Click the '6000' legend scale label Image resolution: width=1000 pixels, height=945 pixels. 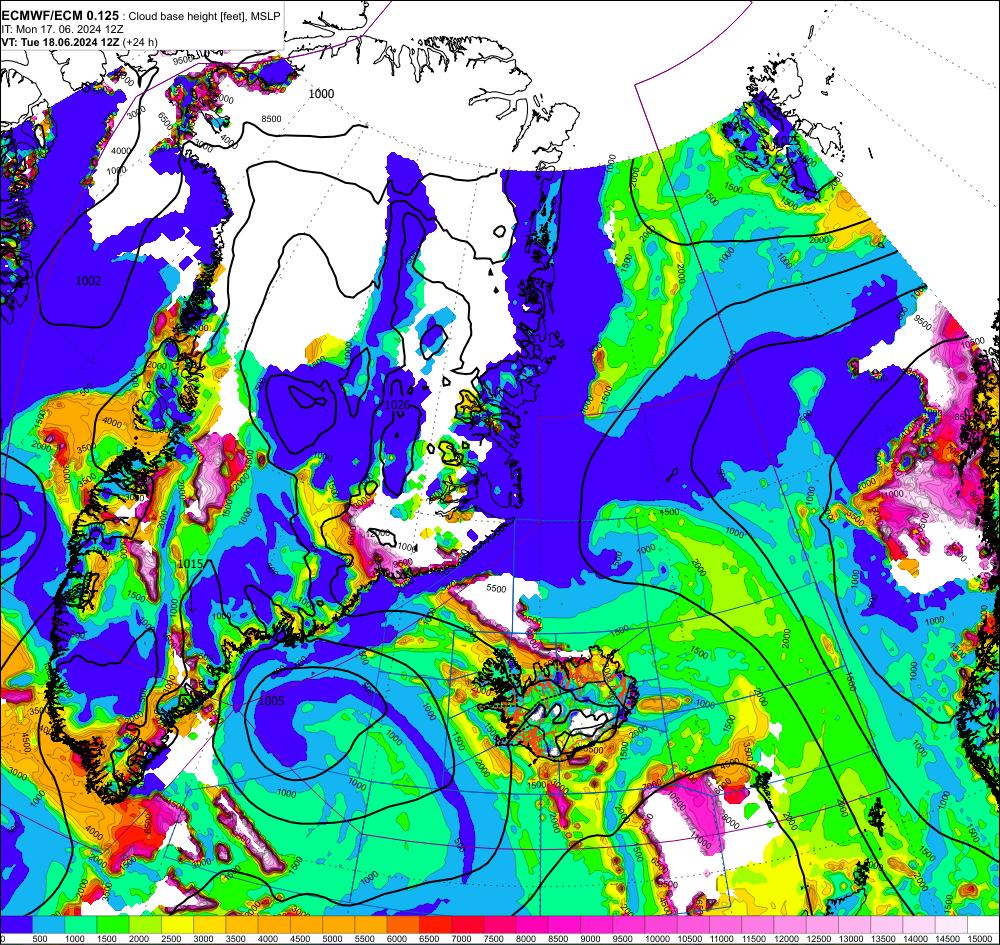pyautogui.click(x=397, y=939)
